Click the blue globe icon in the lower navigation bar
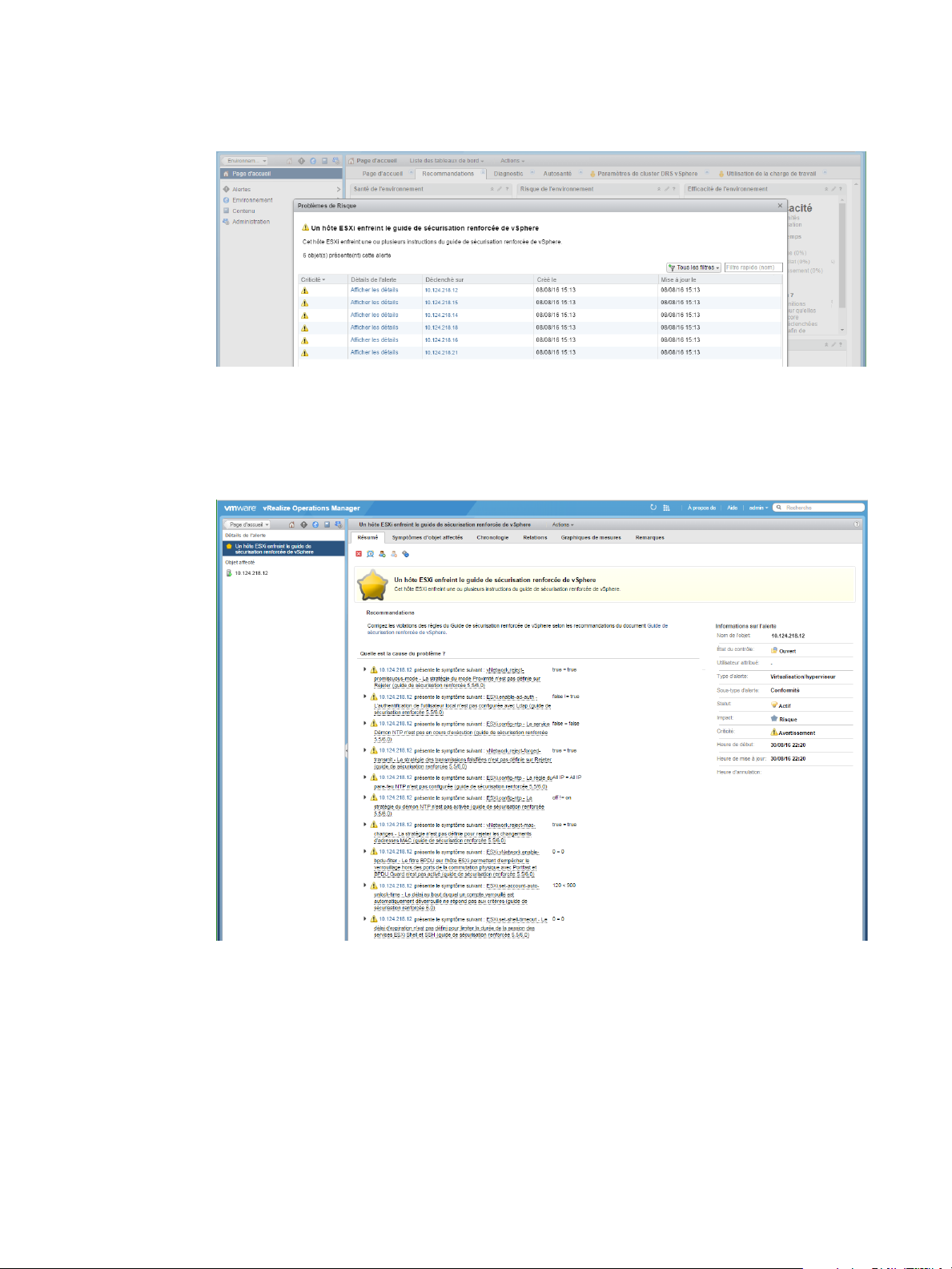 pos(315,524)
